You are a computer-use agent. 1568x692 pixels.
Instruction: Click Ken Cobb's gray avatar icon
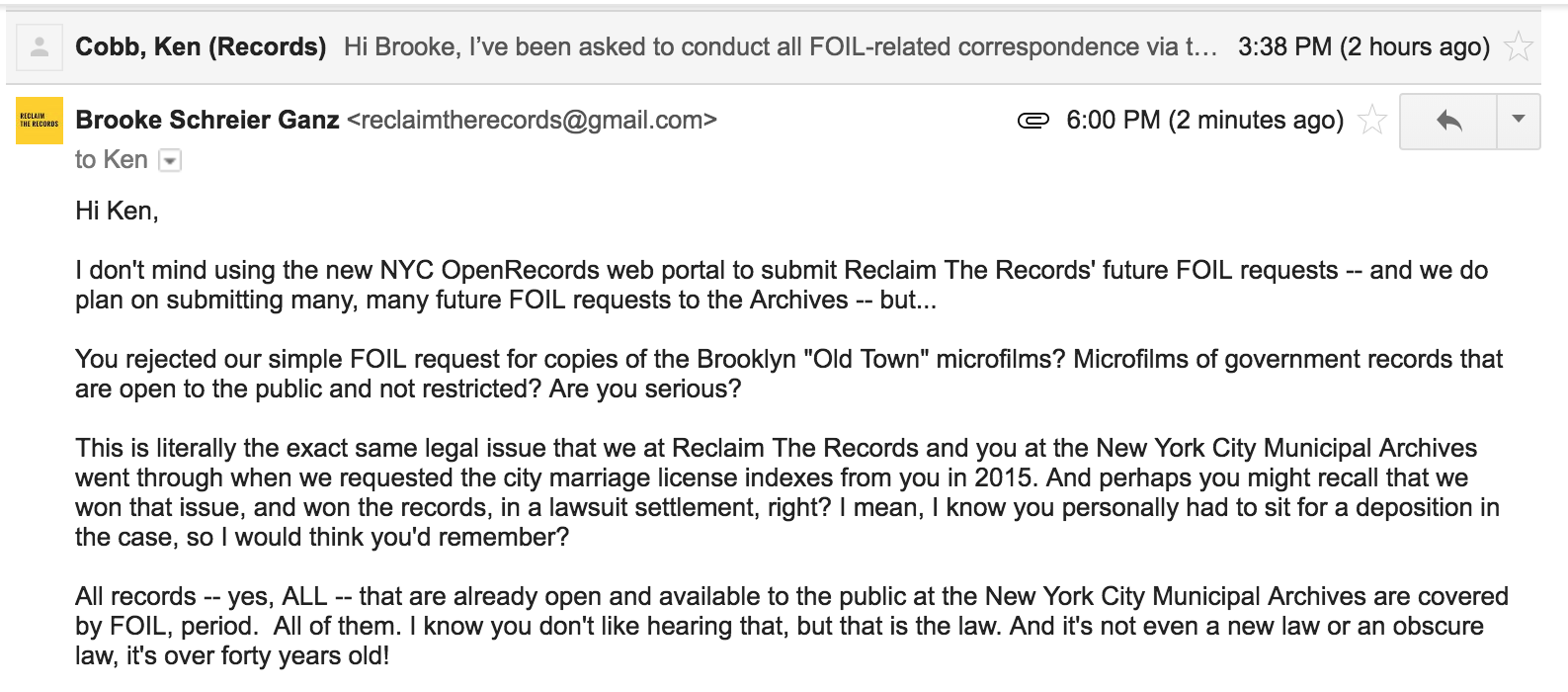click(40, 47)
